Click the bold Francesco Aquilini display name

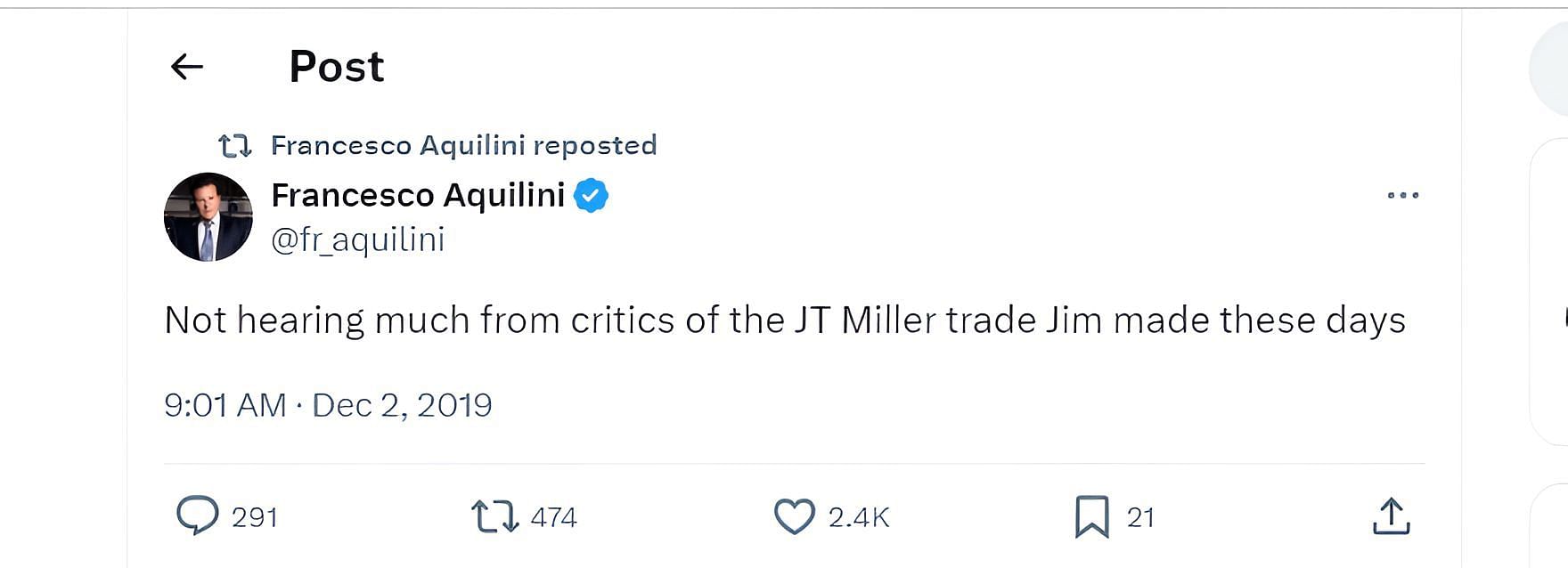coord(418,195)
